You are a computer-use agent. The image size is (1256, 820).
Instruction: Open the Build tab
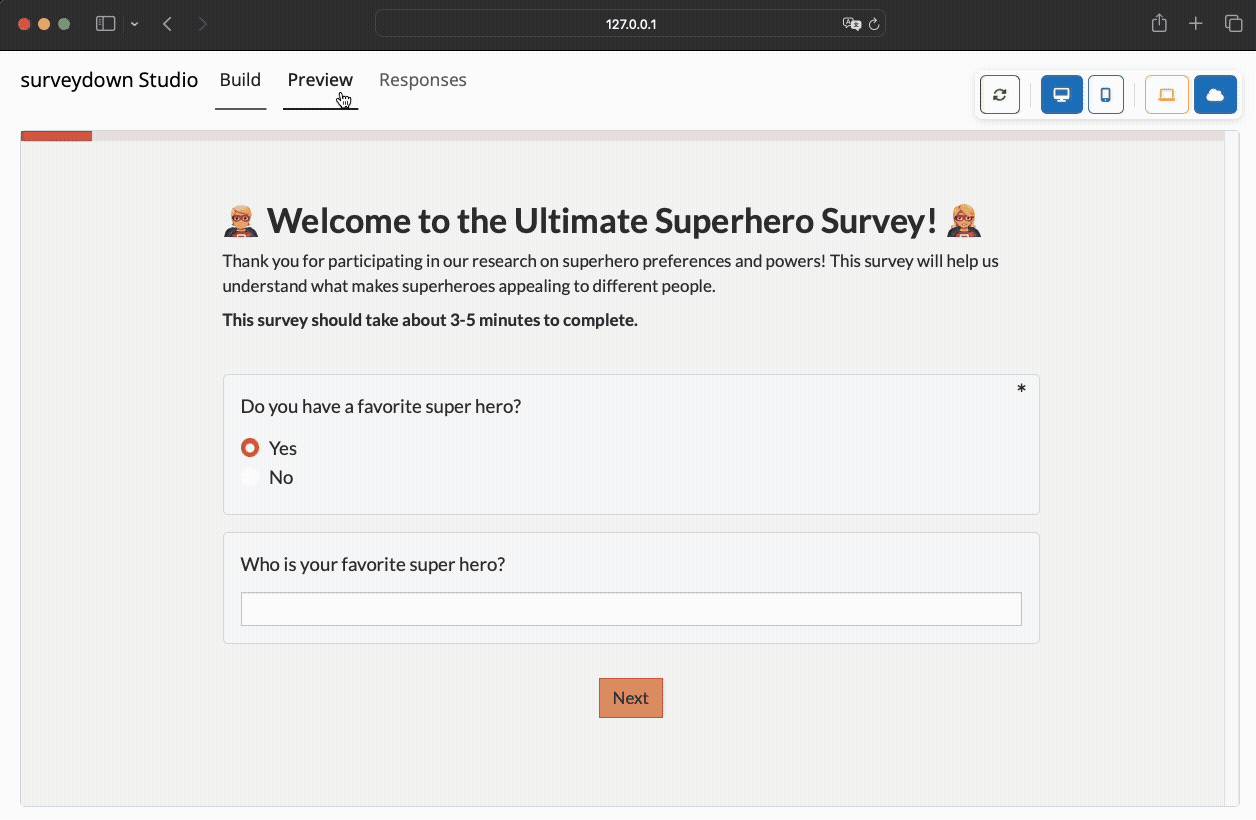240,80
